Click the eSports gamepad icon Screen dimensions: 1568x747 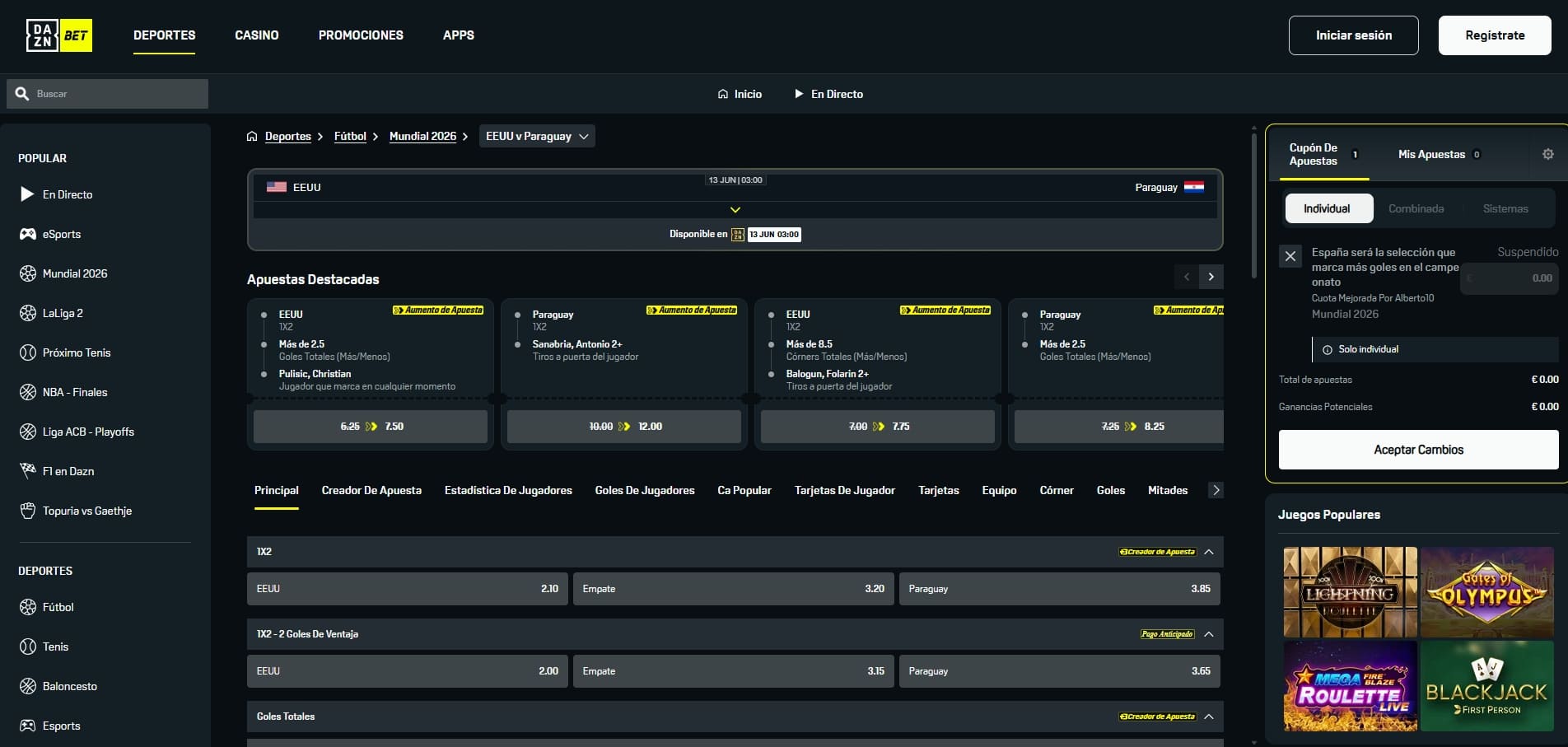coord(28,234)
